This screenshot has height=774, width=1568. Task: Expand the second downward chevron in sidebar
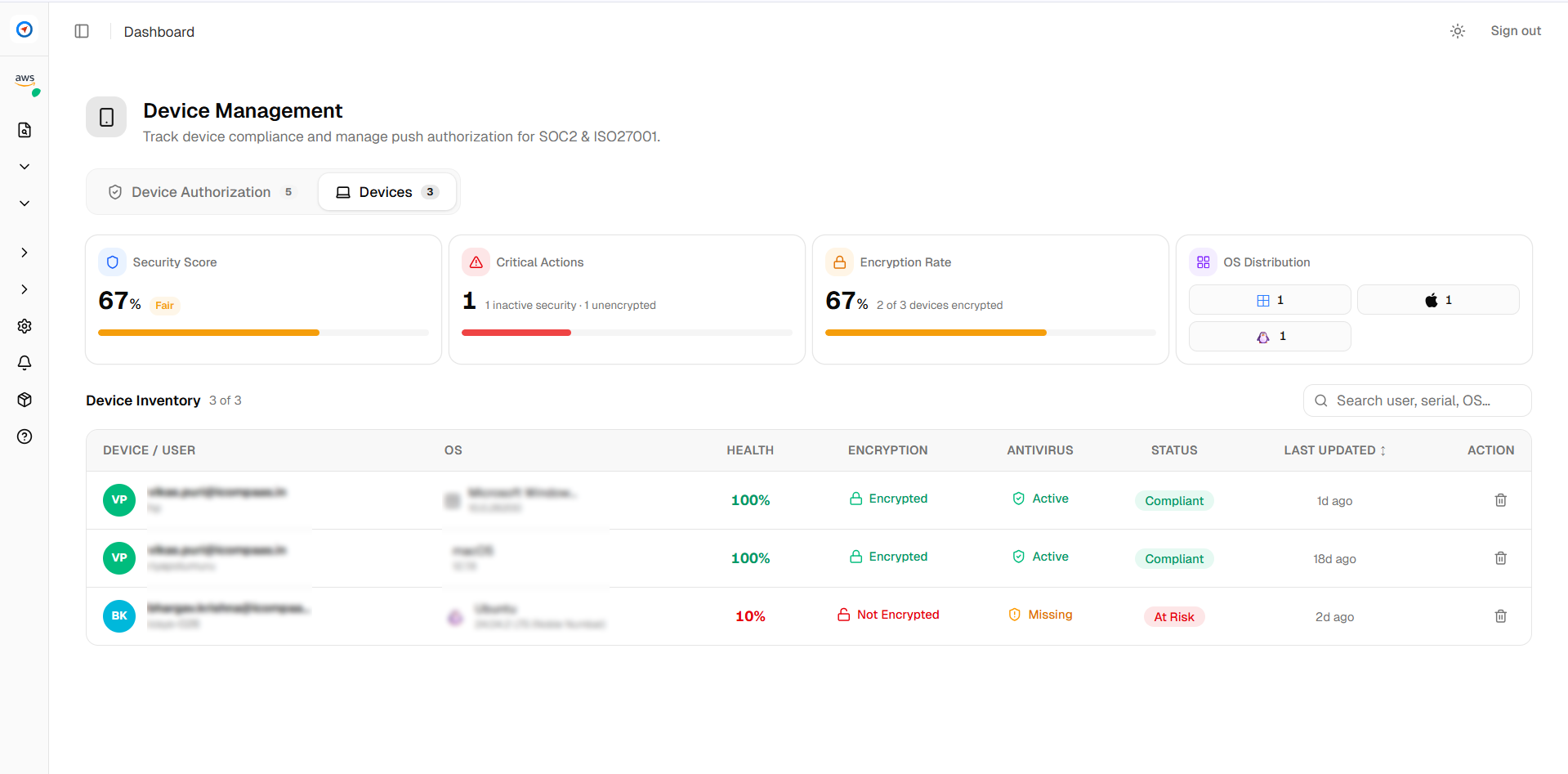[x=25, y=204]
